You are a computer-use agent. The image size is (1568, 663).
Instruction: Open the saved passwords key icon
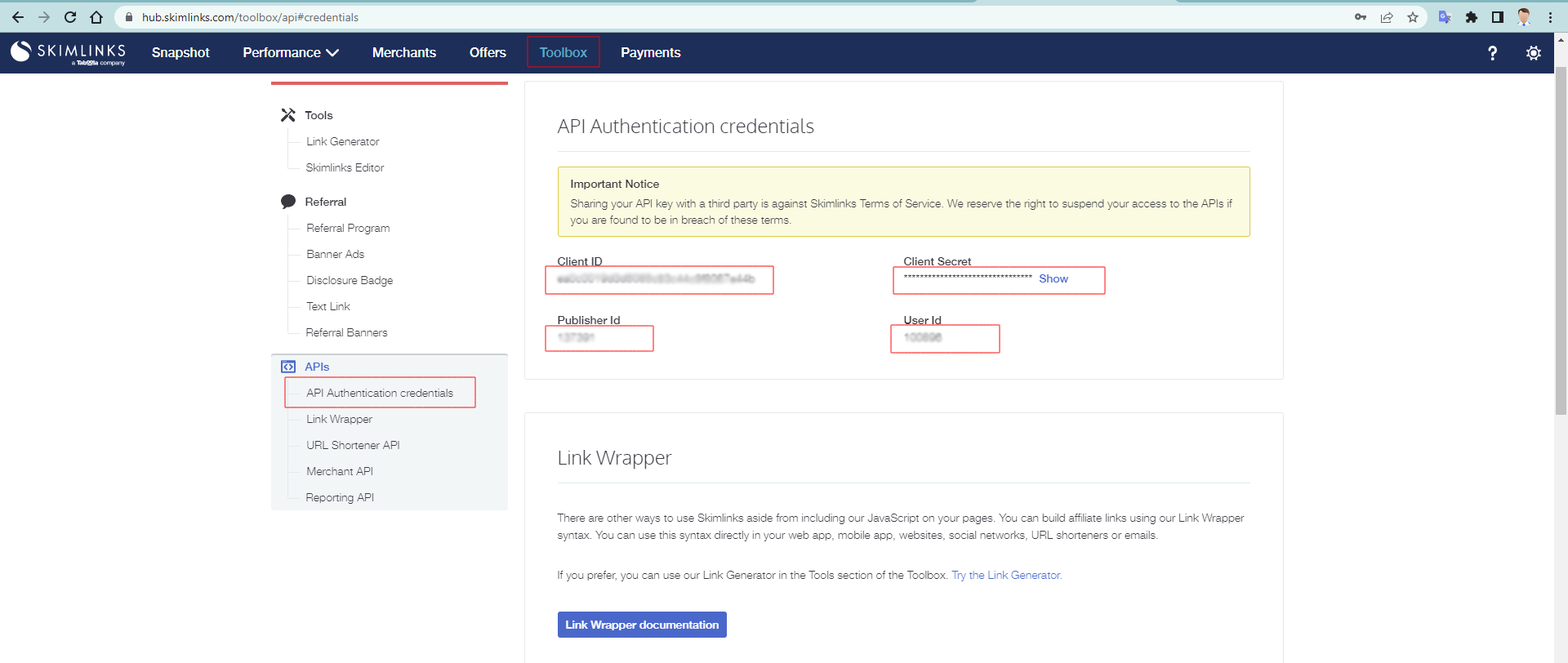tap(1361, 17)
